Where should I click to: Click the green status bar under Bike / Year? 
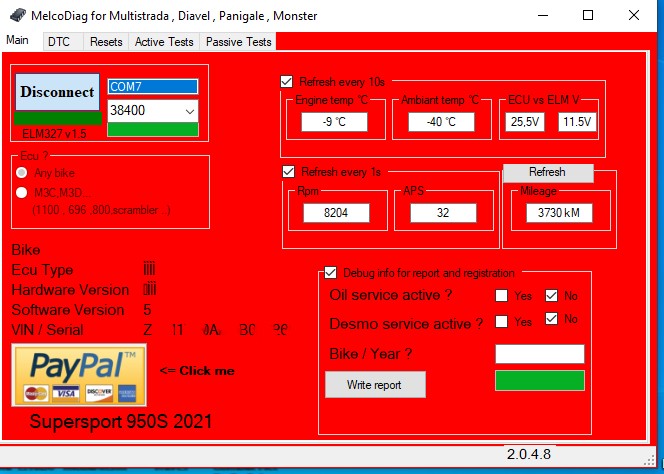click(539, 381)
